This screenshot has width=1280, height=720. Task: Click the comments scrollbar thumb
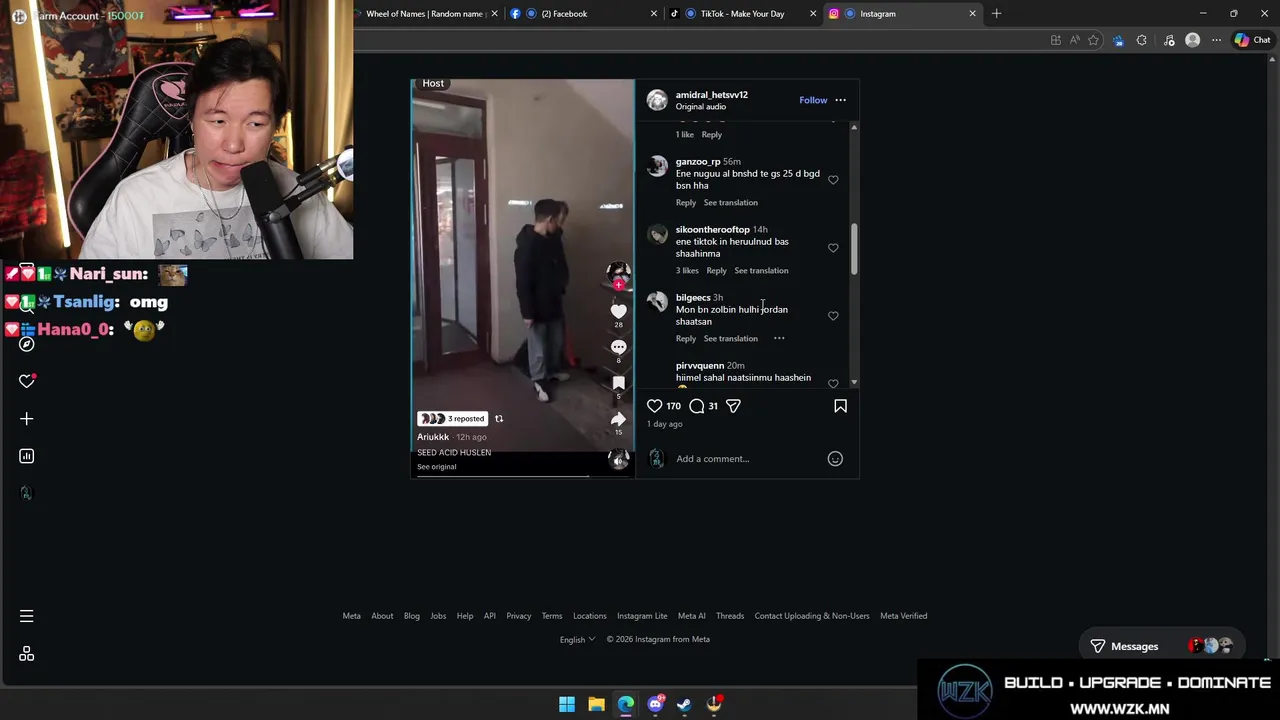pyautogui.click(x=853, y=249)
